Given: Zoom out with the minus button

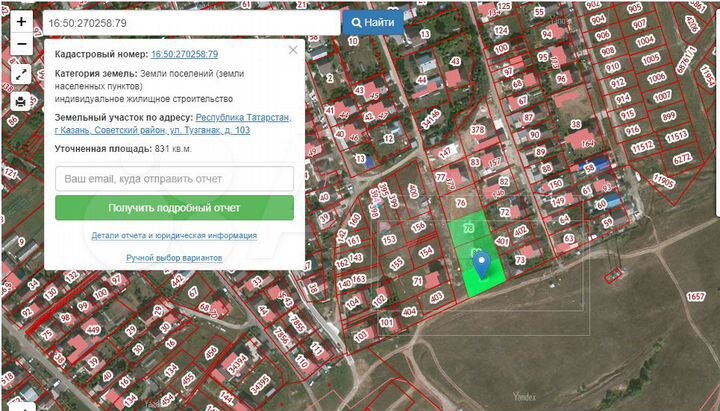Looking at the screenshot, I should pos(21,44).
